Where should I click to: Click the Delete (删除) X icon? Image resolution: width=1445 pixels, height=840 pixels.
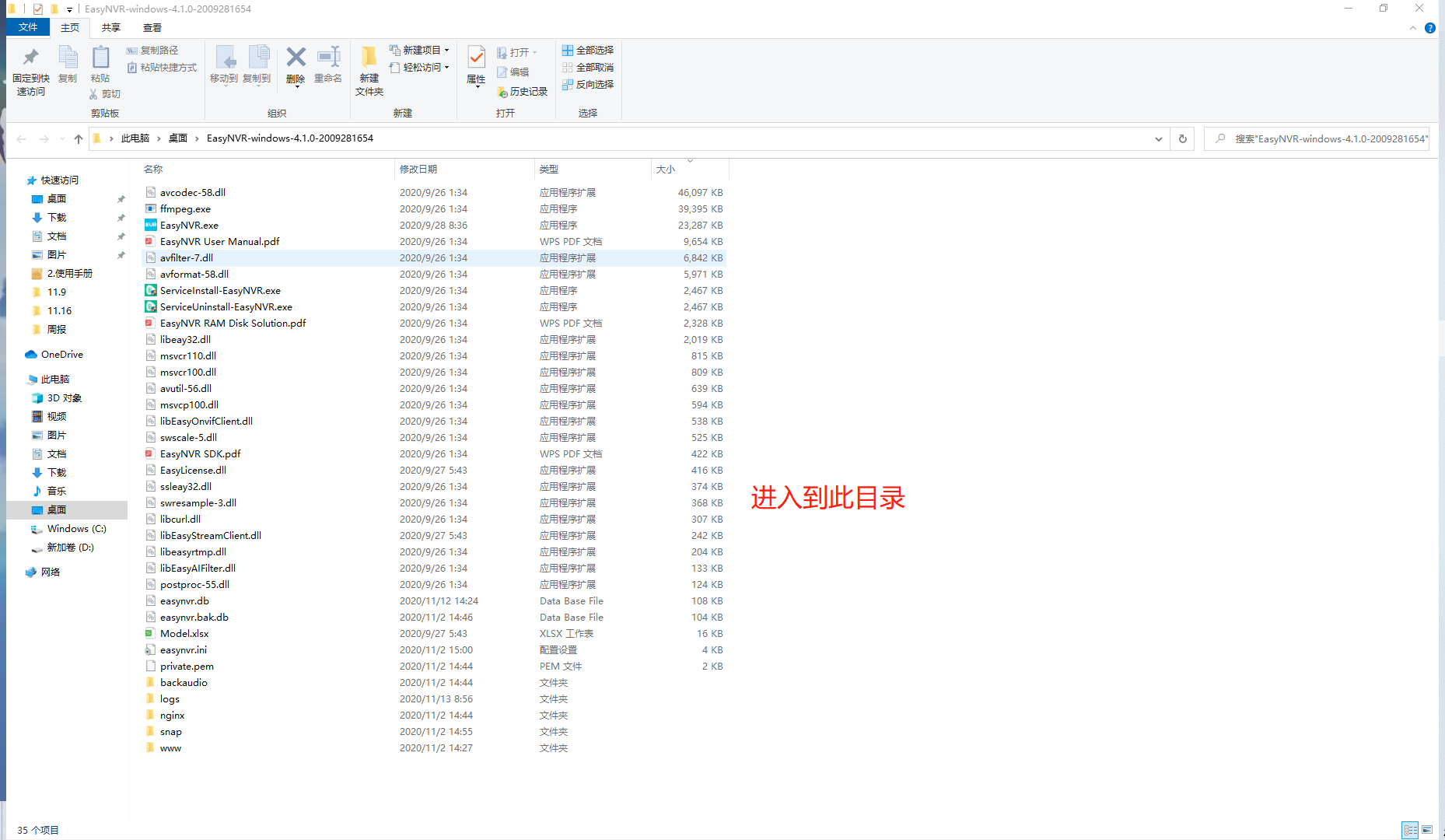coord(296,57)
